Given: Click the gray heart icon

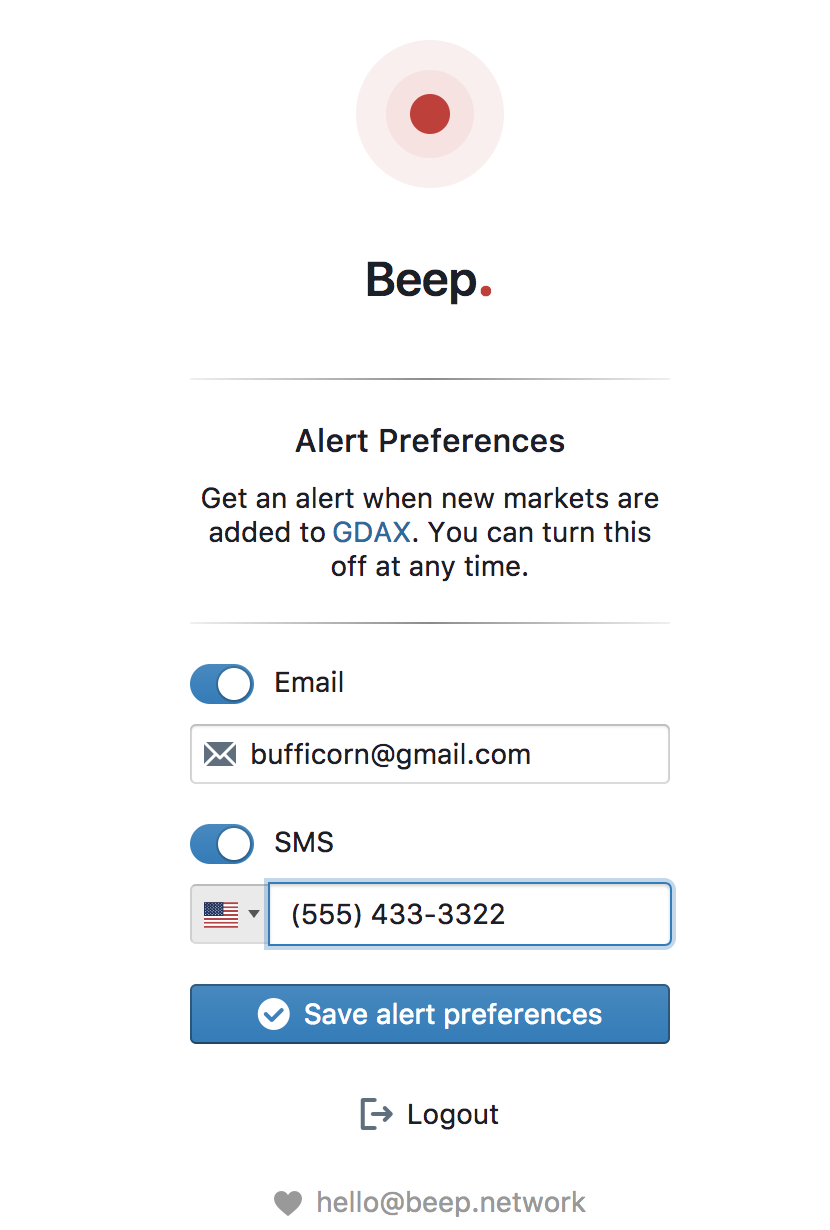Looking at the screenshot, I should point(288,1202).
